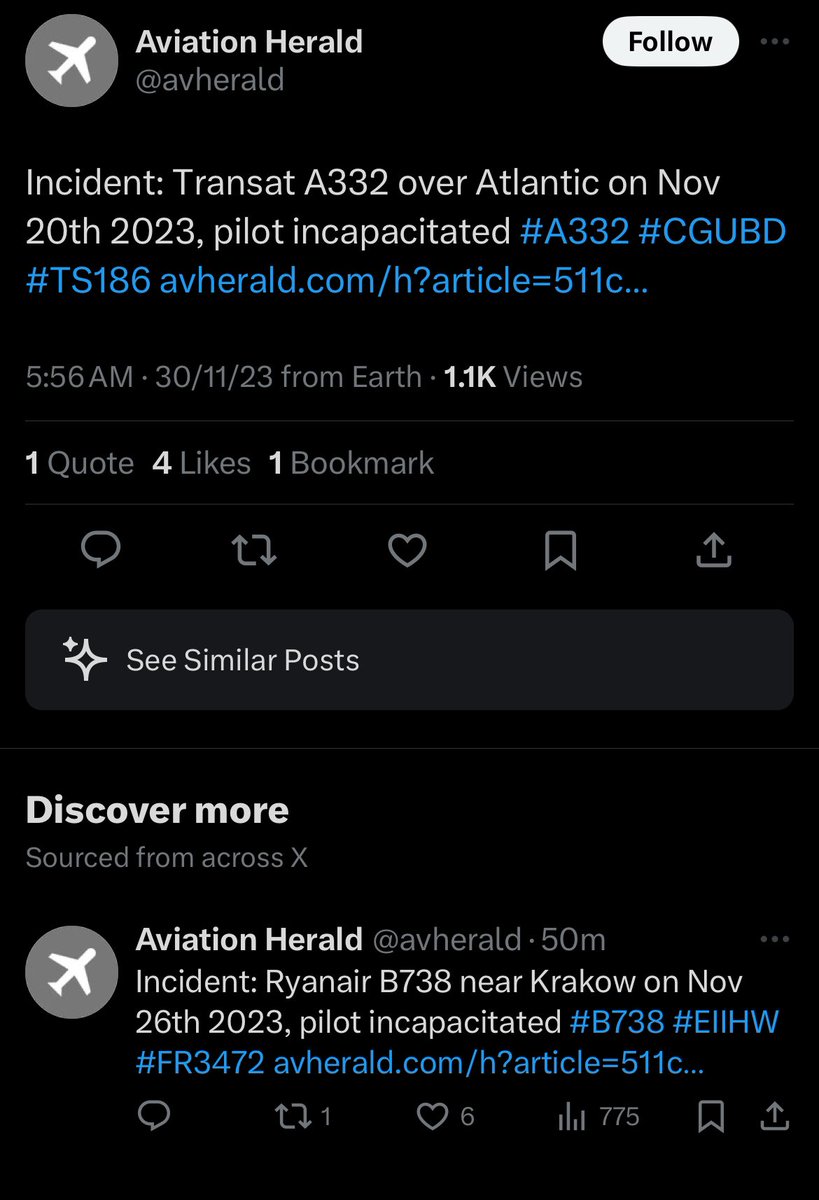Like the Ryanair B738 incident post
The height and width of the screenshot is (1200, 819).
tap(434, 1116)
